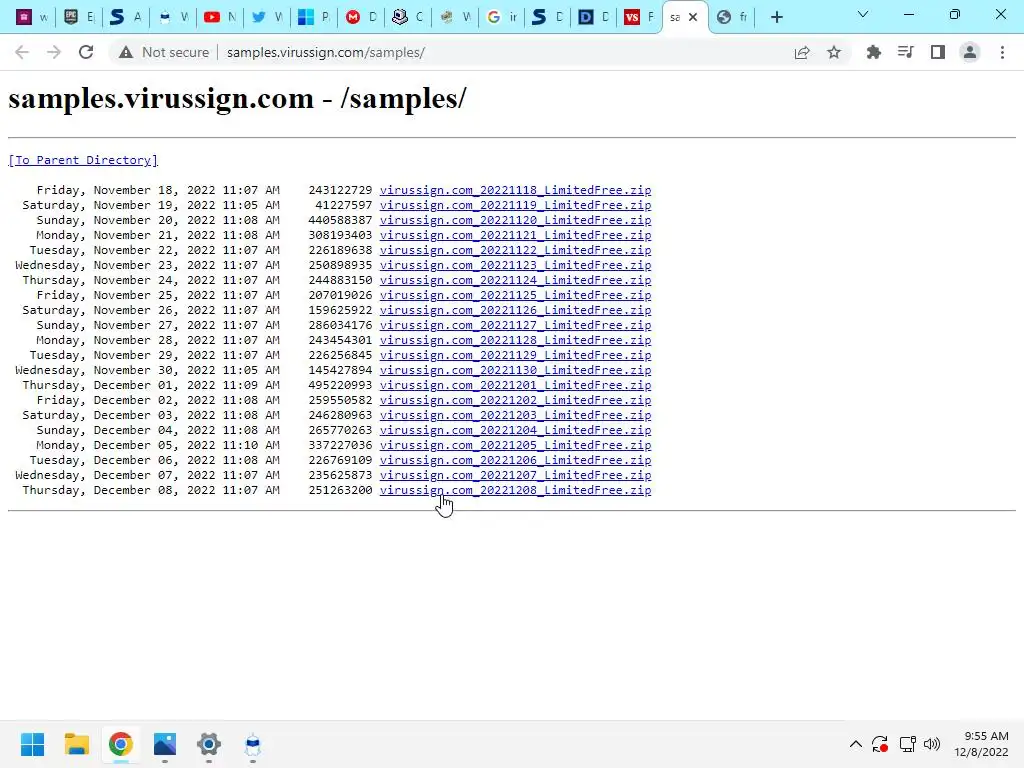This screenshot has width=1024, height=768.
Task: Download virussign.com_20221205_LimitedFree.zip
Action: (x=515, y=445)
